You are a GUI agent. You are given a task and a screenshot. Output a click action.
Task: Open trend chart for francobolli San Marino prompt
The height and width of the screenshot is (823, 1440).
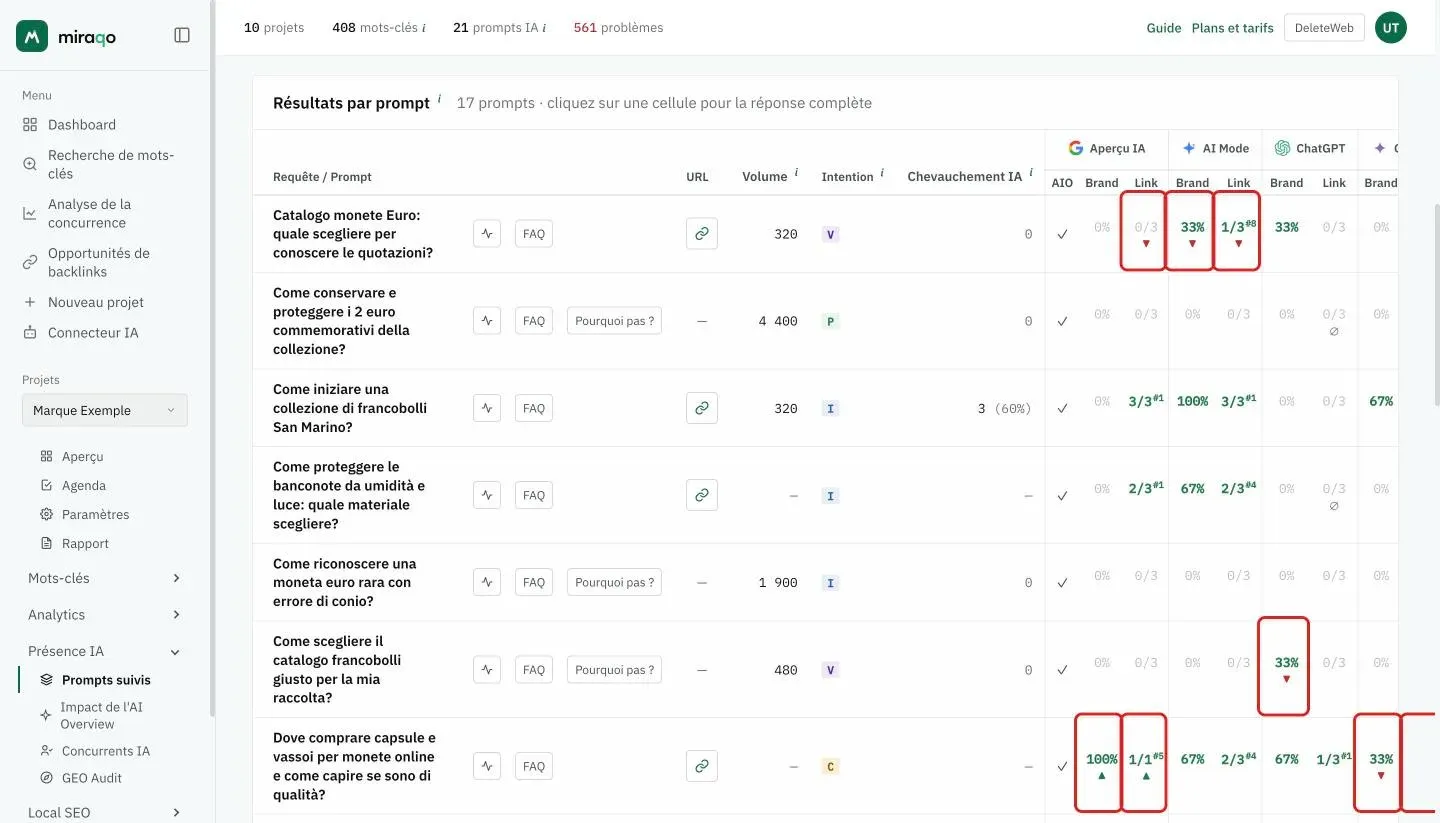click(x=487, y=408)
